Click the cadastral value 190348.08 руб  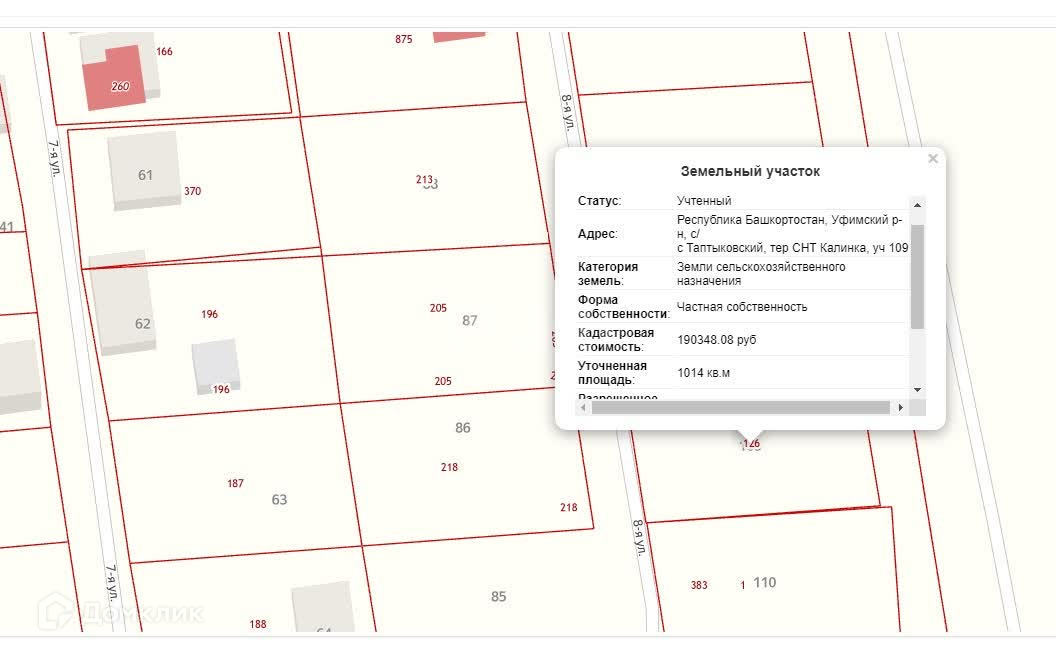(717, 340)
